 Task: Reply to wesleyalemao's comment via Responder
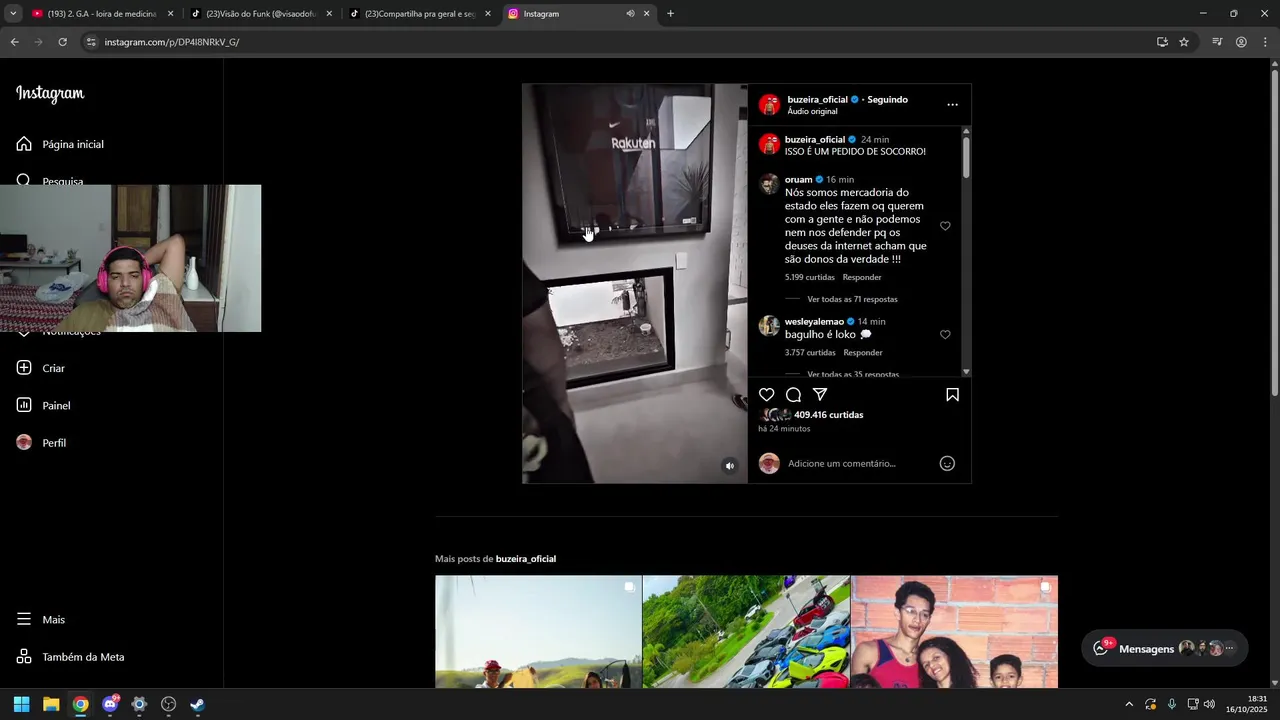[862, 353]
